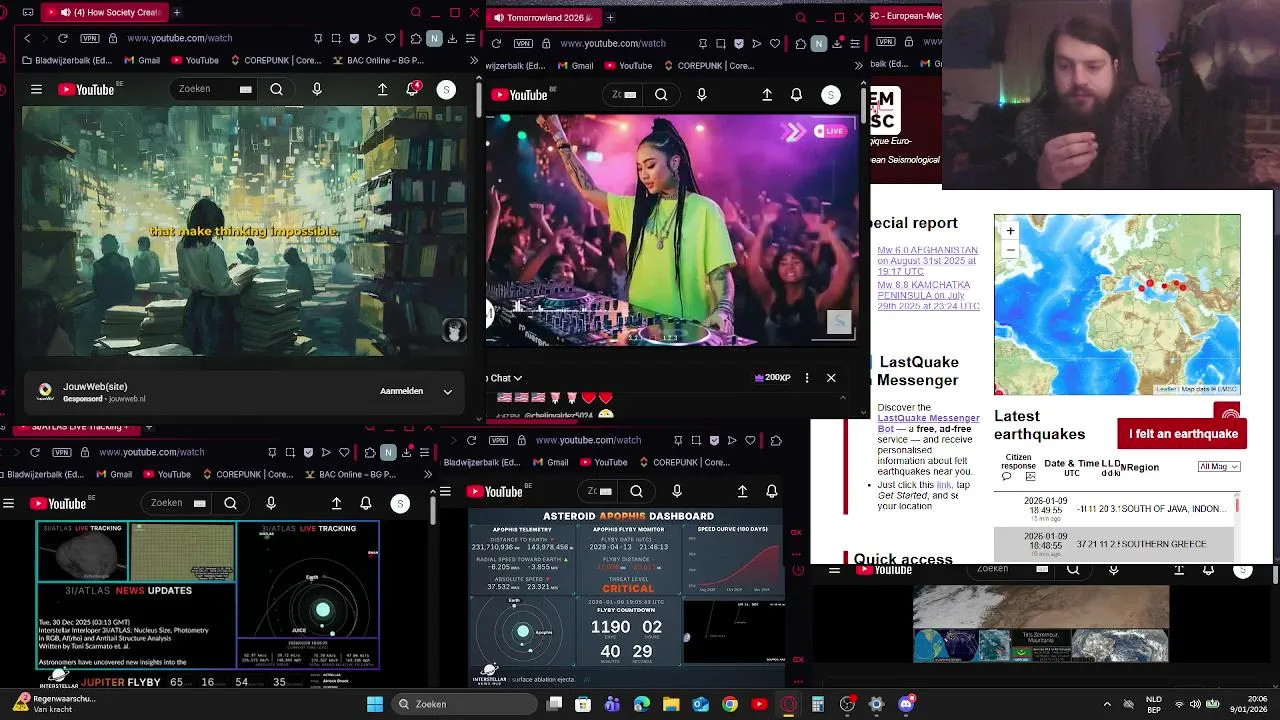Toggle ad blocker shield in How Society window
Viewport: 1280px width, 720px height.
354,38
